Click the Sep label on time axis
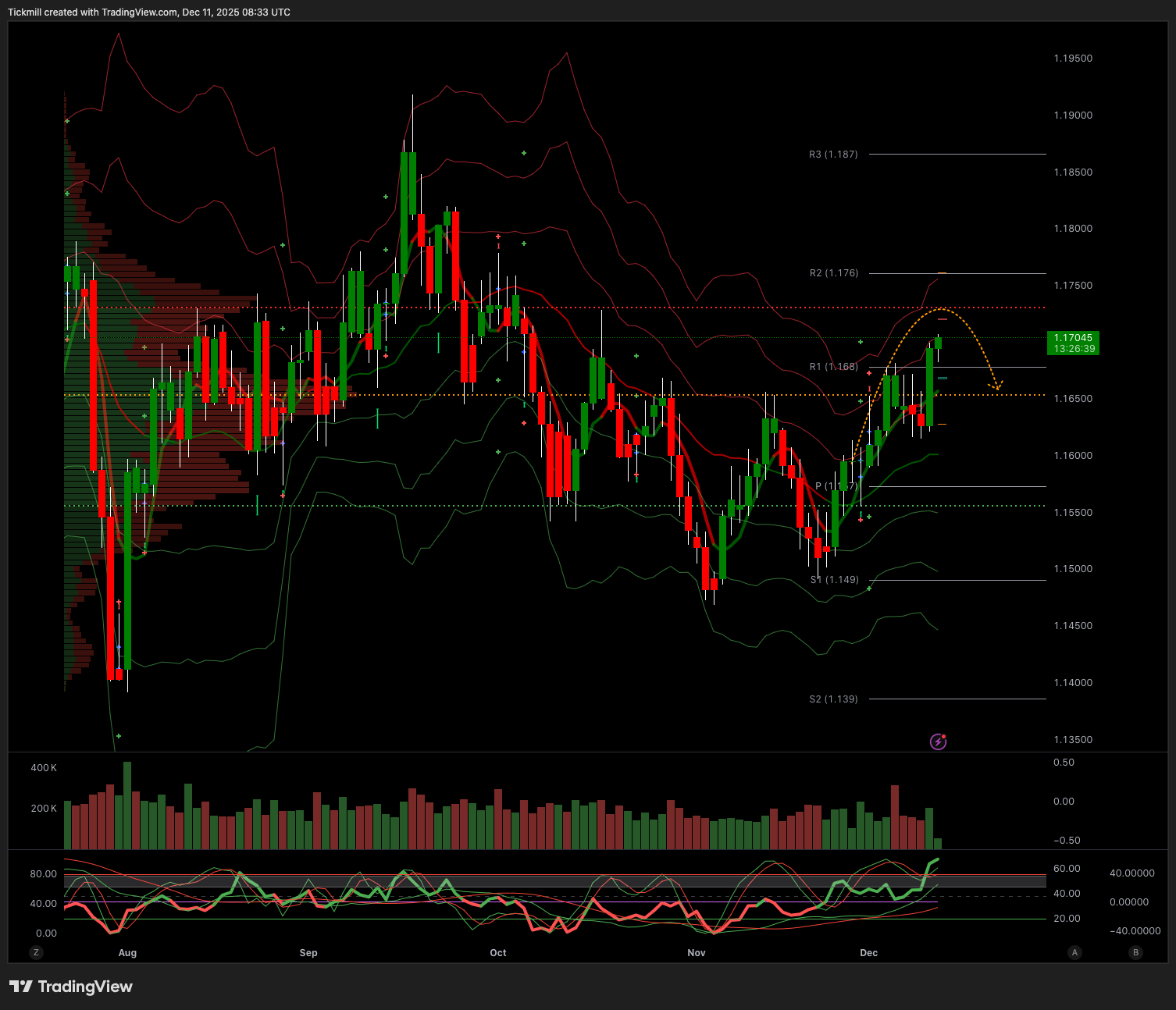The height and width of the screenshot is (1010, 1176). tap(308, 953)
